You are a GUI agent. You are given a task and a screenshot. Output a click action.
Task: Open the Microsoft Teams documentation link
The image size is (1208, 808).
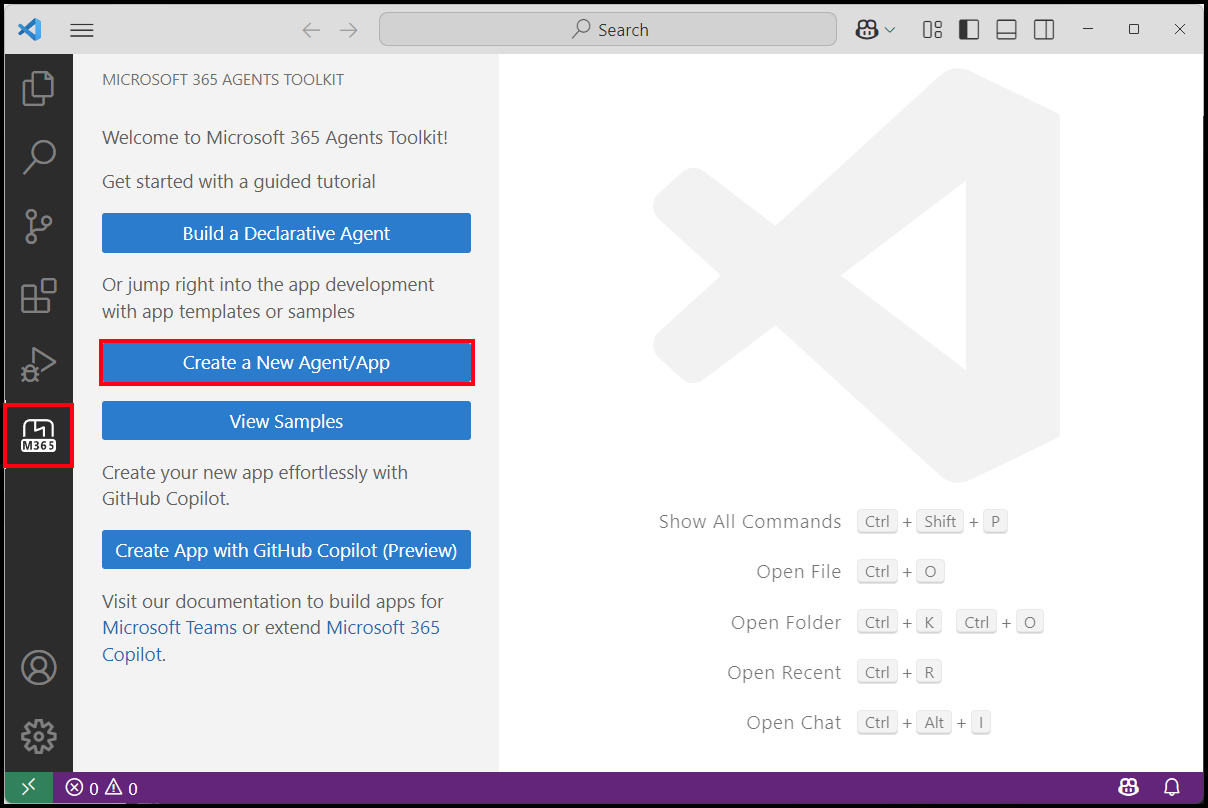[x=170, y=628]
